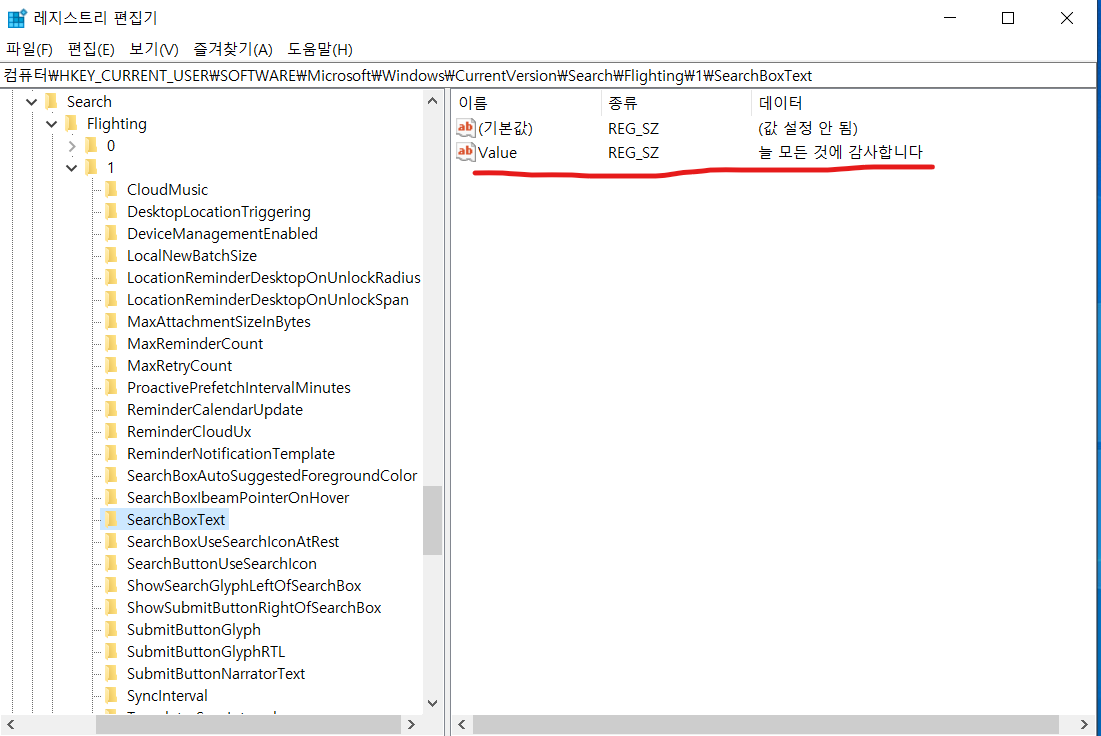Screen dimensions: 1101x736
Task: Select the SearchBoxIbeamPointerOnHover key
Action: click(238, 497)
